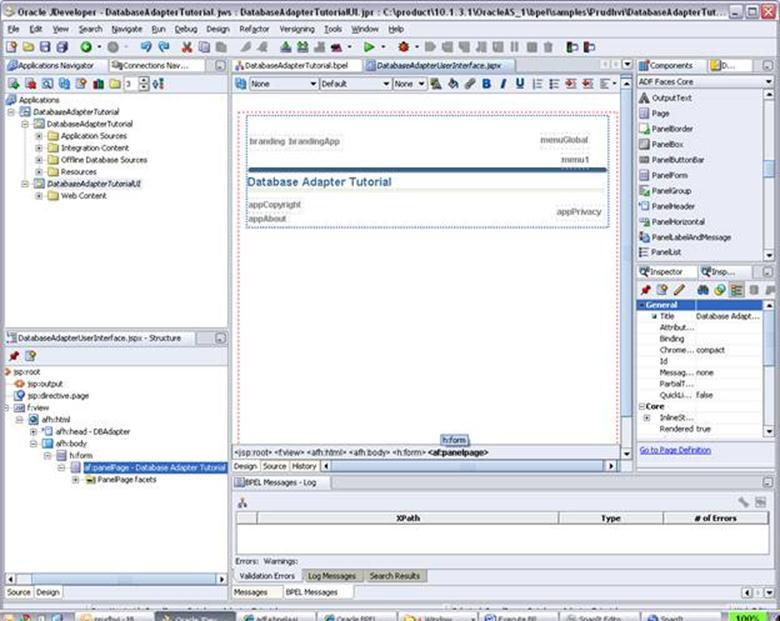Click the foreground color icon beside paint bucket

[436, 84]
